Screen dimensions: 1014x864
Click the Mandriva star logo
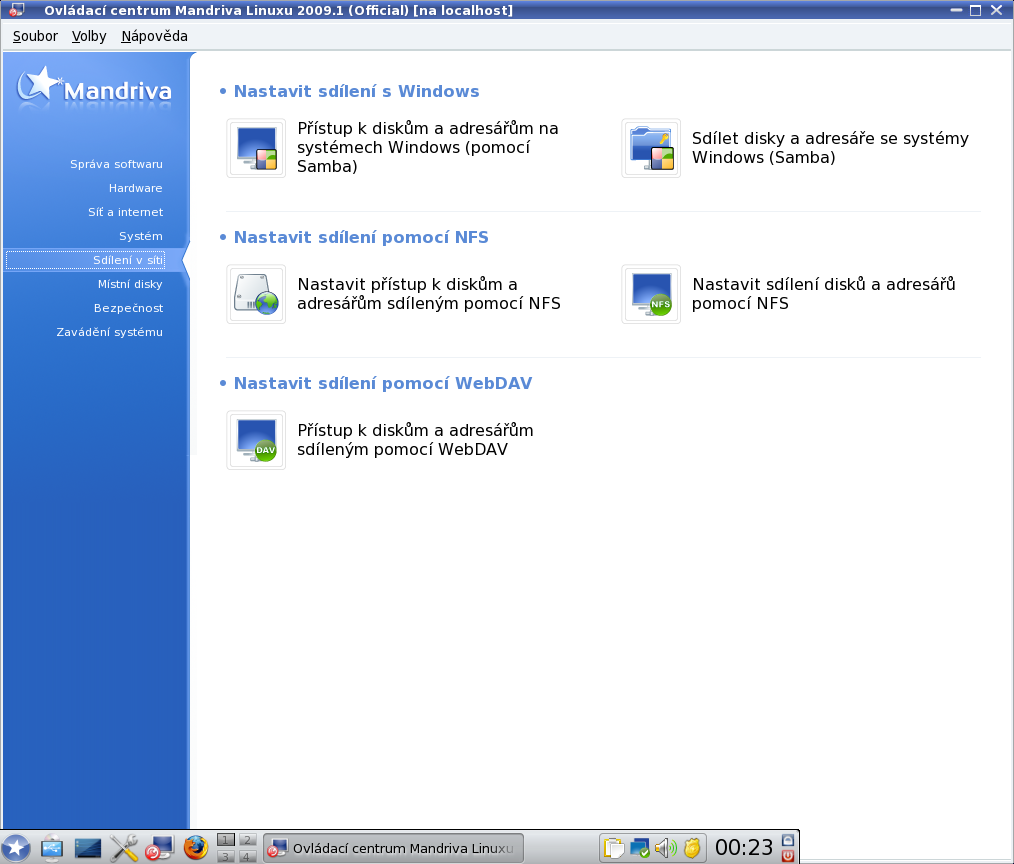pyautogui.click(x=94, y=88)
